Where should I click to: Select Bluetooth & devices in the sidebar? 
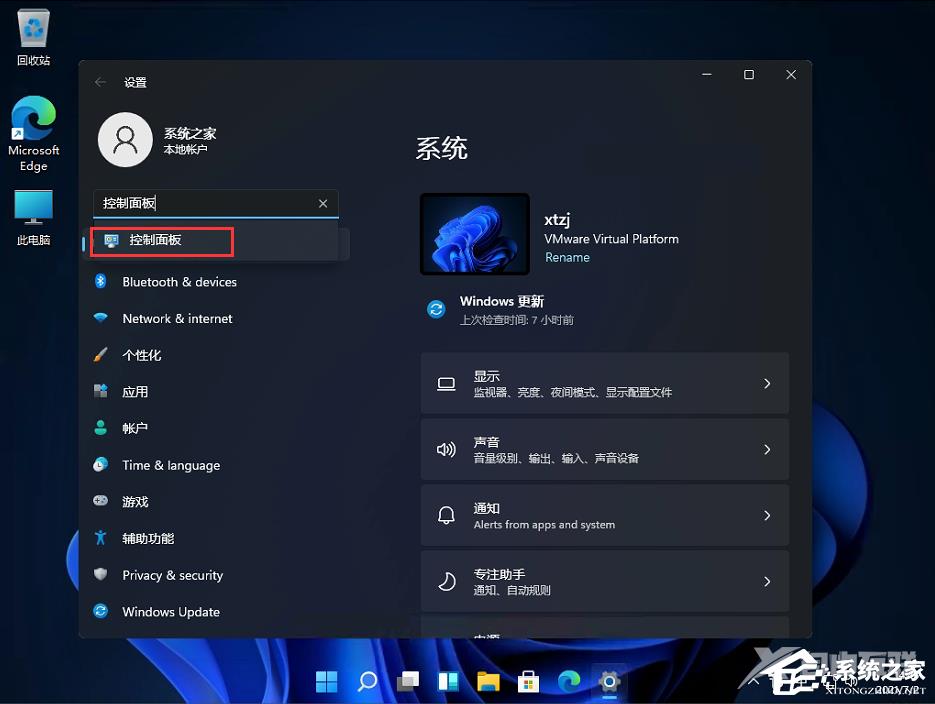[180, 282]
